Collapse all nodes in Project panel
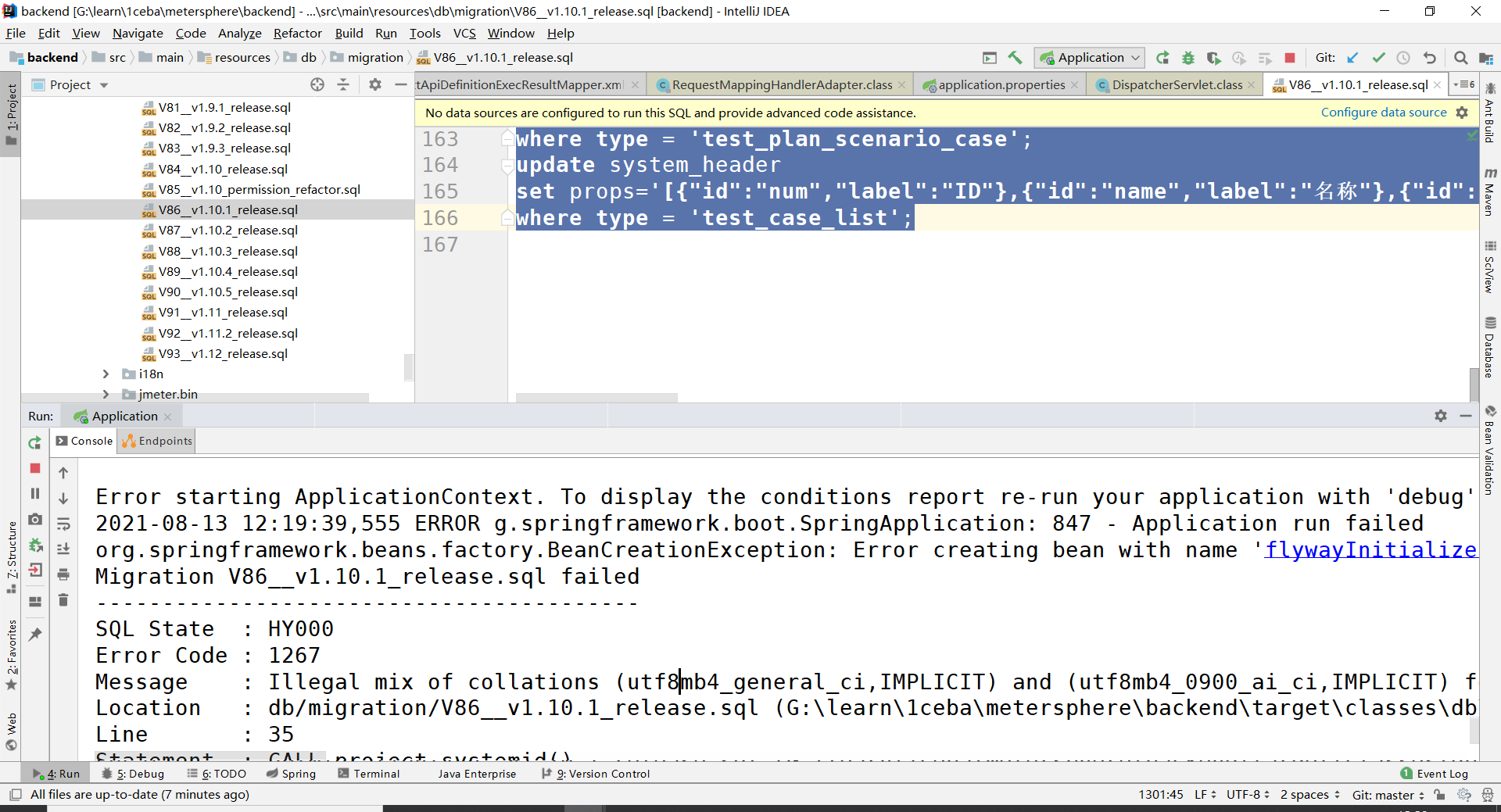 coord(343,84)
